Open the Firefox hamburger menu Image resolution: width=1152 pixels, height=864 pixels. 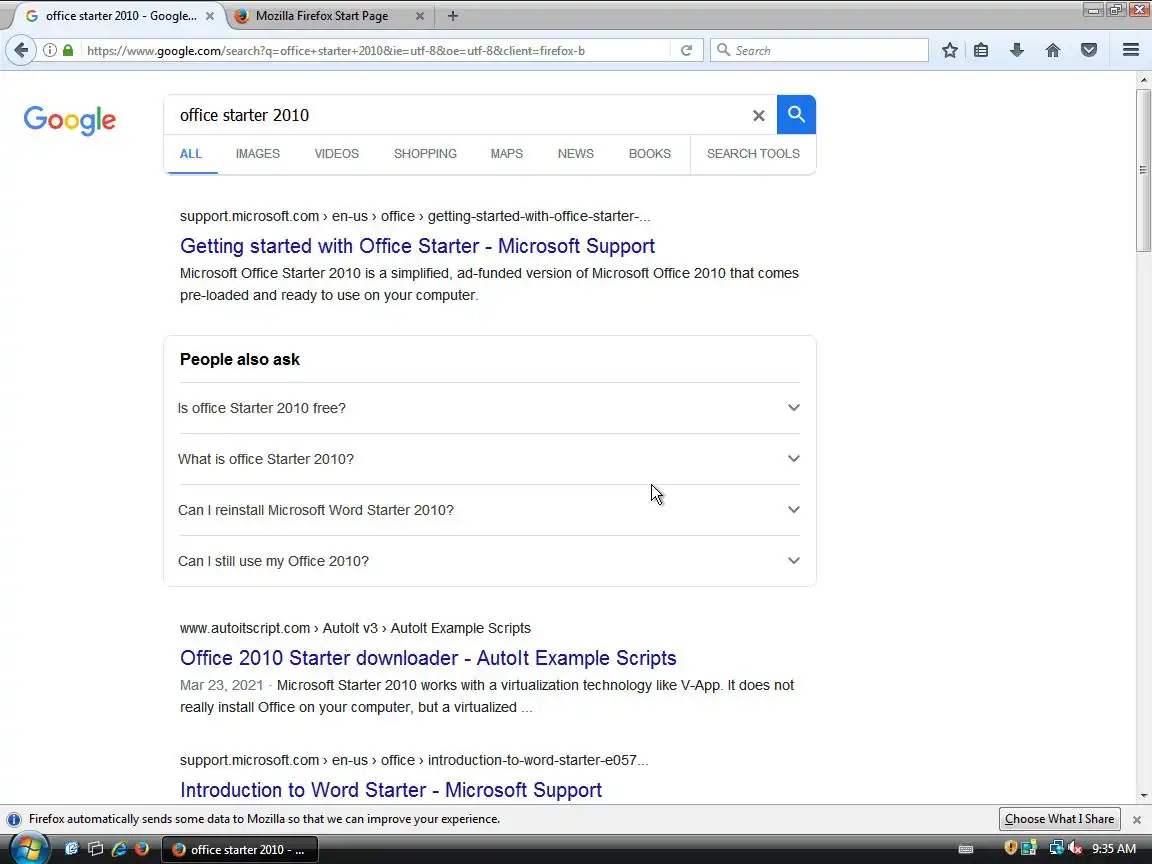[x=1131, y=50]
